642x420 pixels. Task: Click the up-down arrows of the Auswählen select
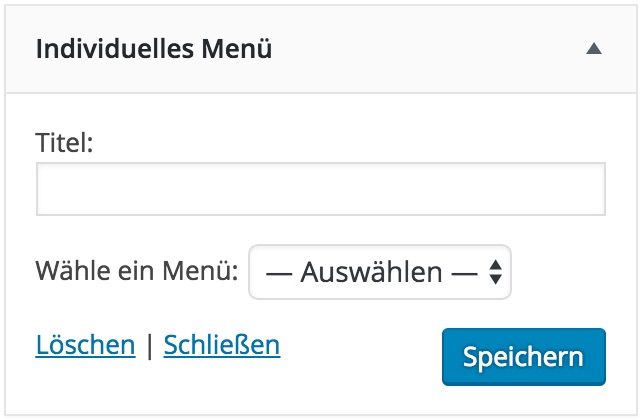[x=494, y=272]
